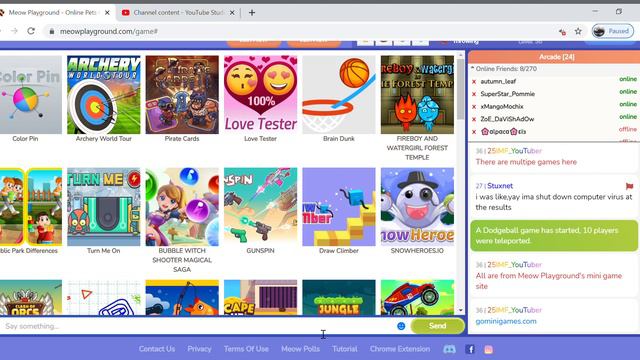640x360 pixels.
Task: Remove friend autumn_leaf with the X
Action: (x=474, y=82)
